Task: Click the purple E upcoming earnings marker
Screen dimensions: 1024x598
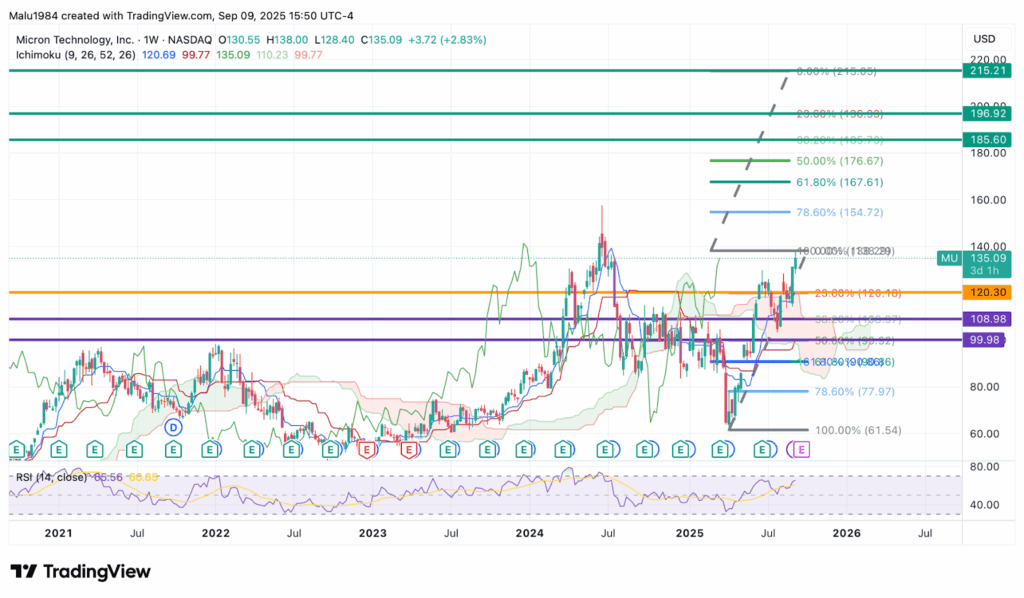Action: (800, 450)
